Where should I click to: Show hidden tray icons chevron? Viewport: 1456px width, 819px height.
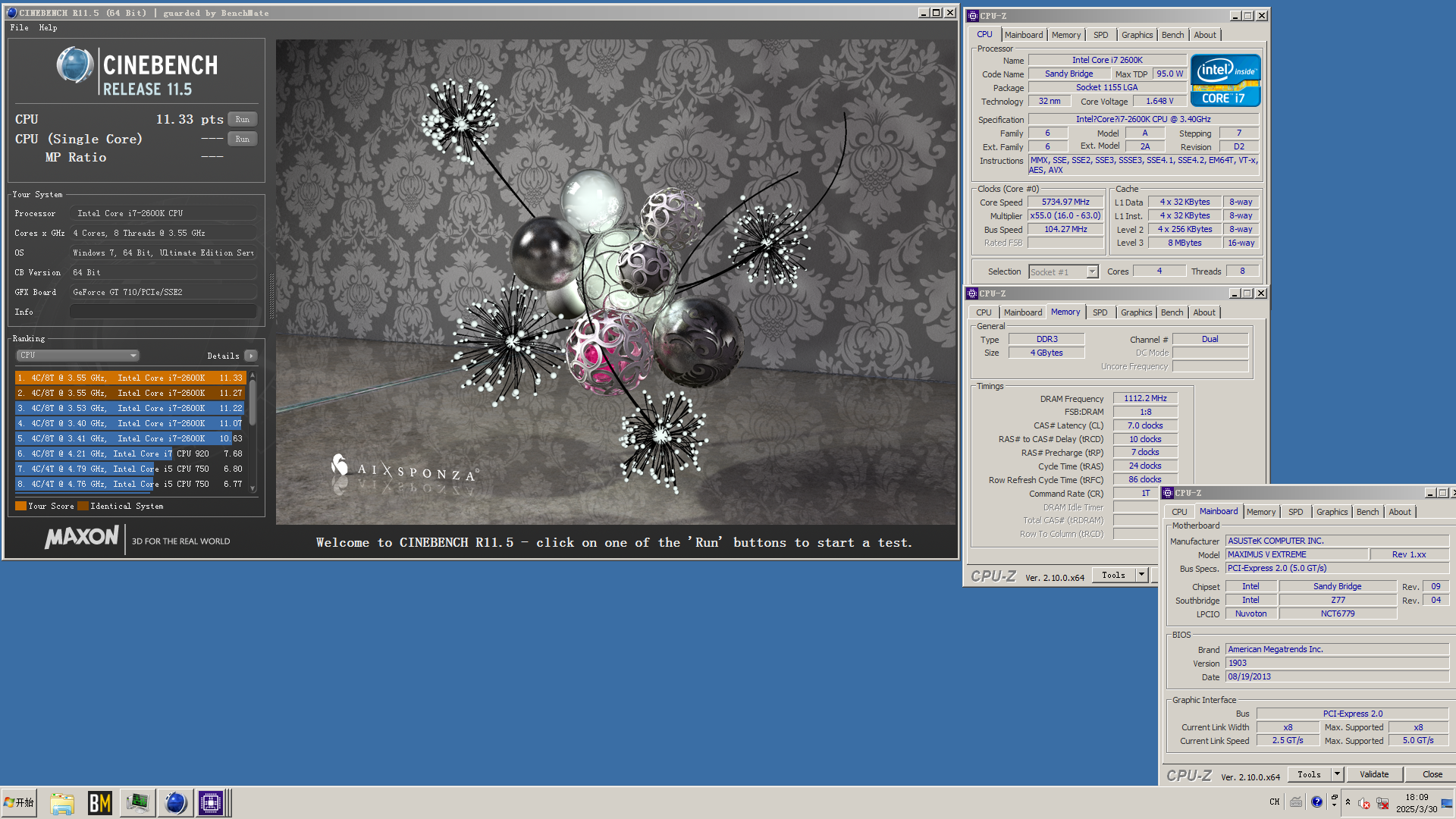click(x=1348, y=802)
